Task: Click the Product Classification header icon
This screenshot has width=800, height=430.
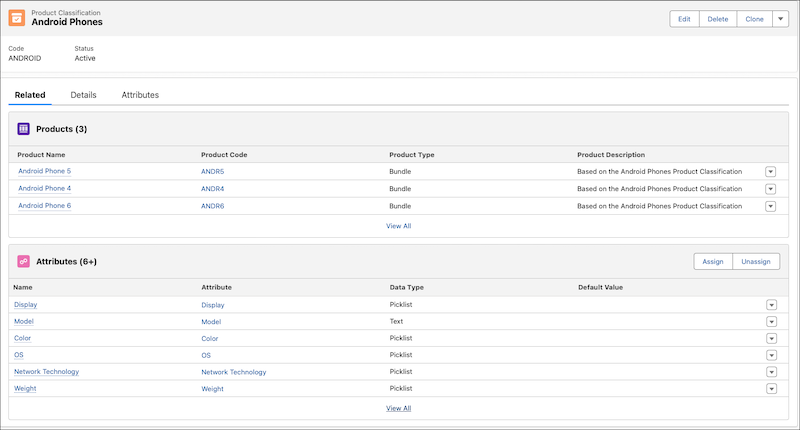Action: coord(16,18)
